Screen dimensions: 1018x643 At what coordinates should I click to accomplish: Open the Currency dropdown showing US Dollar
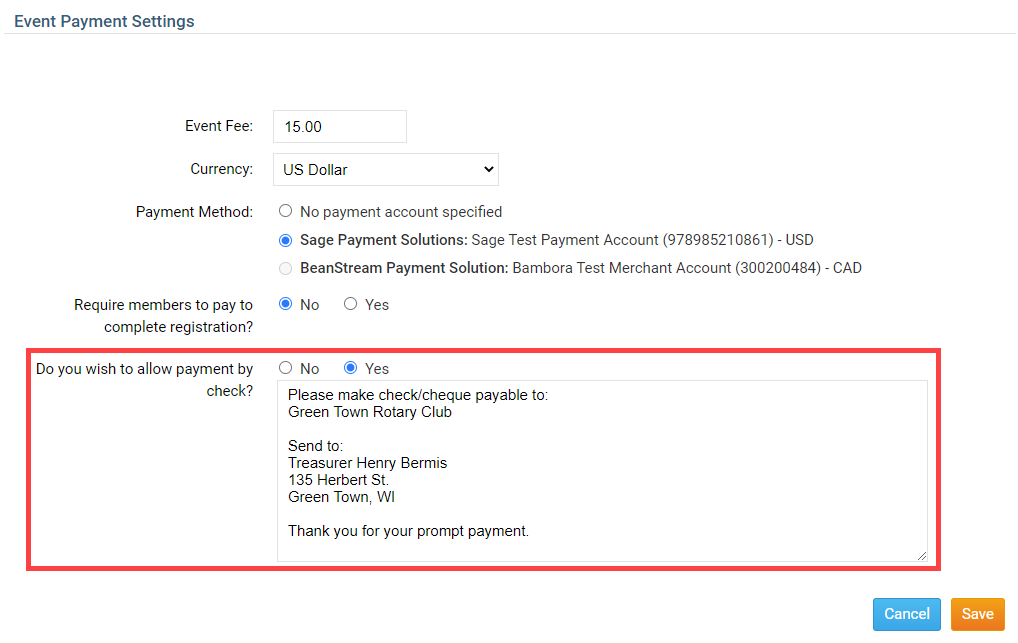pos(385,170)
